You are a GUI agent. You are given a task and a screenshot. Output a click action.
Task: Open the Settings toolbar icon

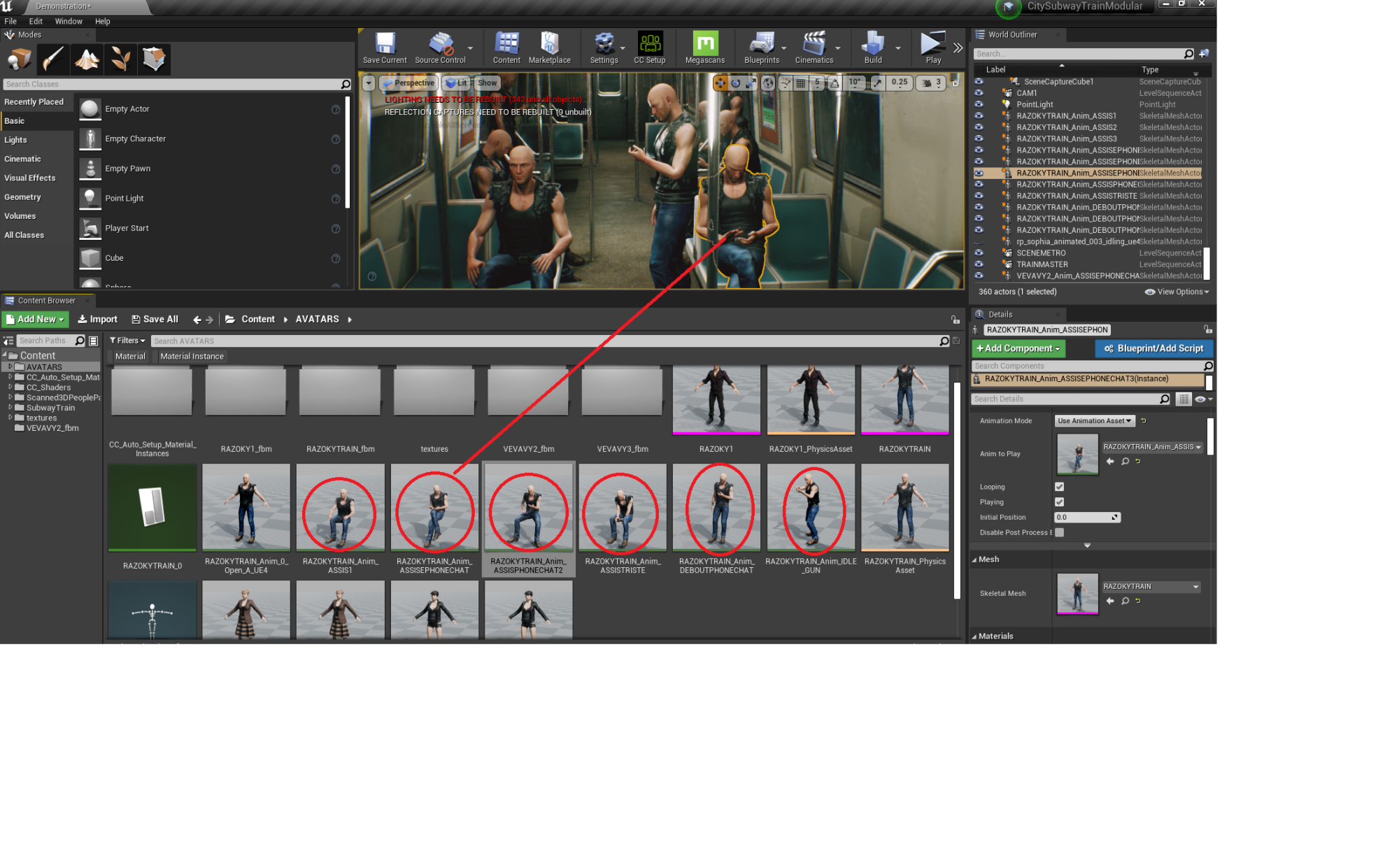tap(604, 48)
